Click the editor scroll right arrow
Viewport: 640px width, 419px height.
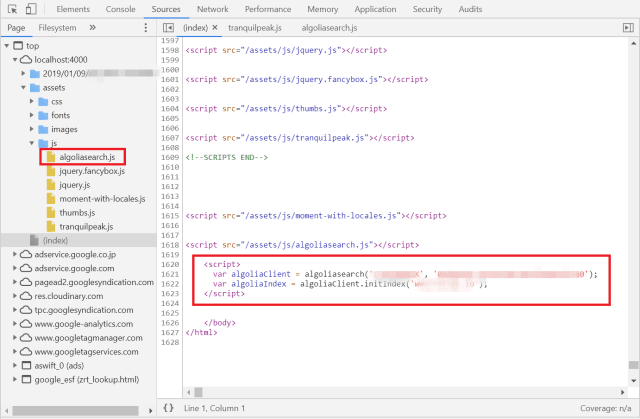tap(622, 392)
